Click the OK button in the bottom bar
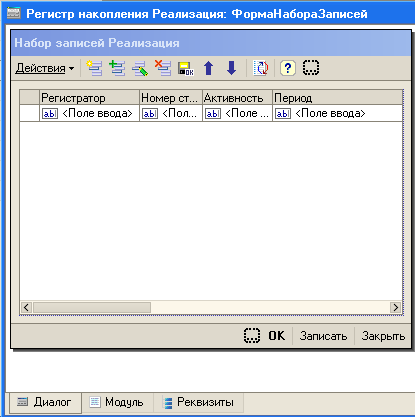 (277, 336)
